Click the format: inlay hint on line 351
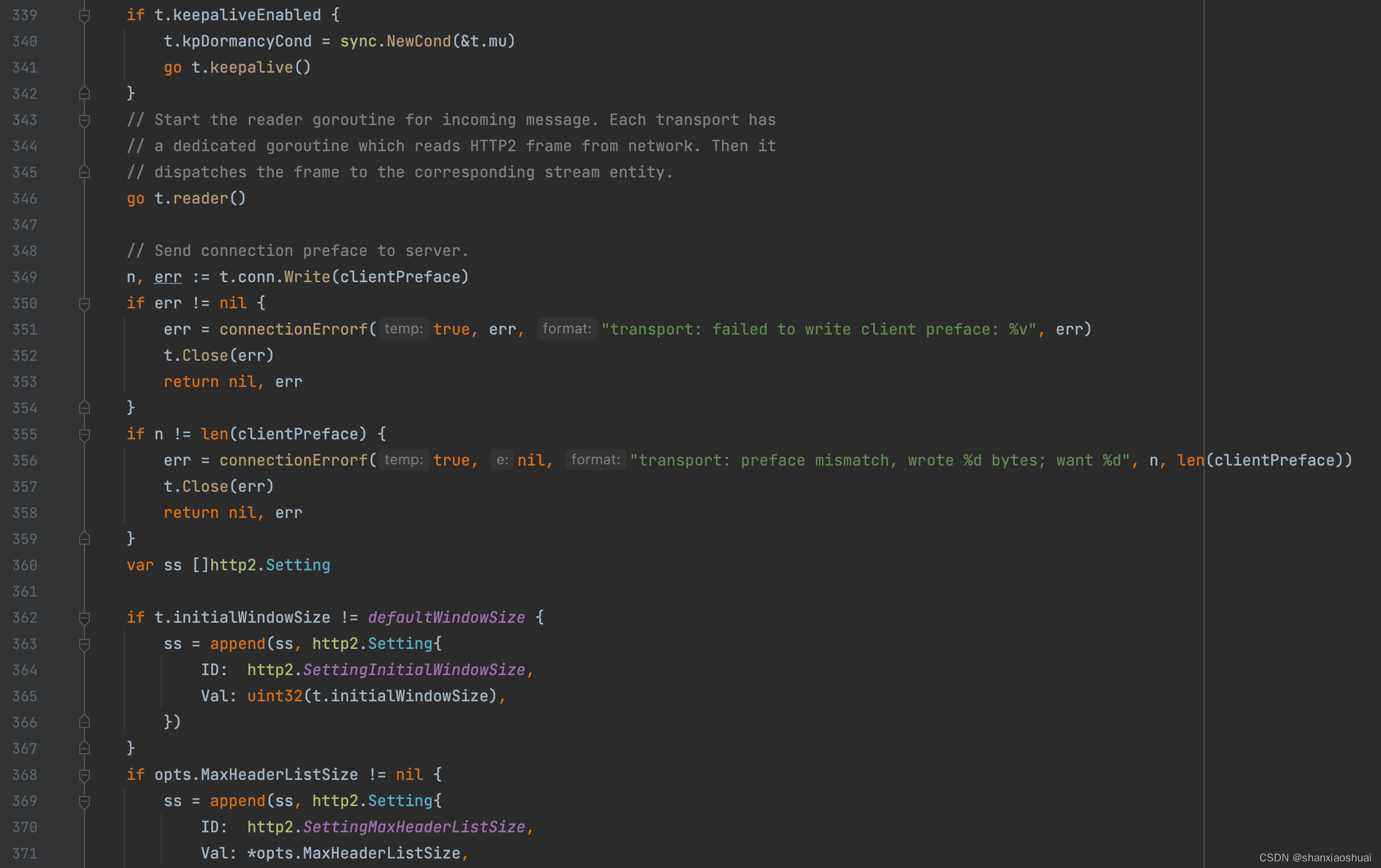Viewport: 1381px width, 868px height. pos(567,329)
